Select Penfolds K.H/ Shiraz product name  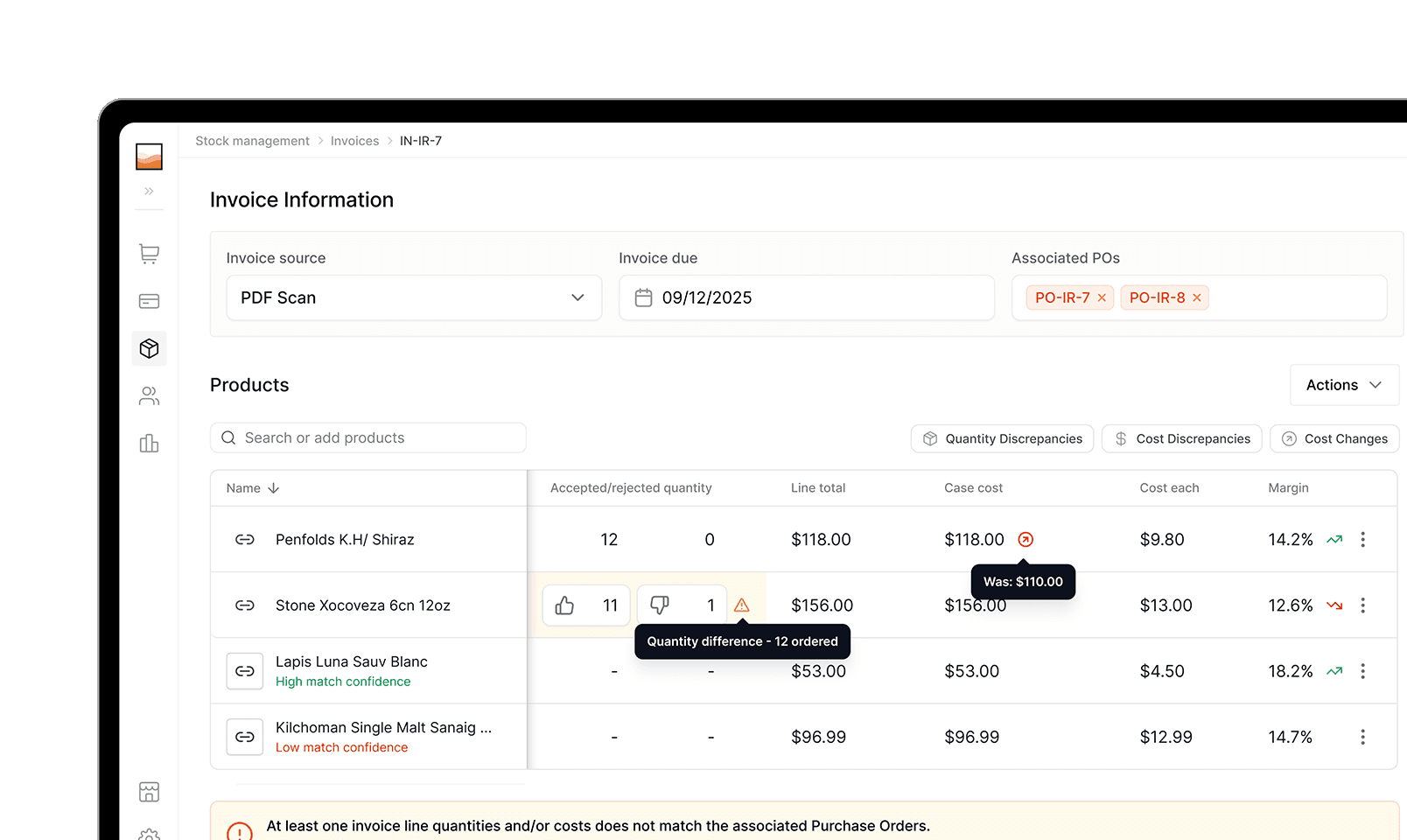point(345,540)
